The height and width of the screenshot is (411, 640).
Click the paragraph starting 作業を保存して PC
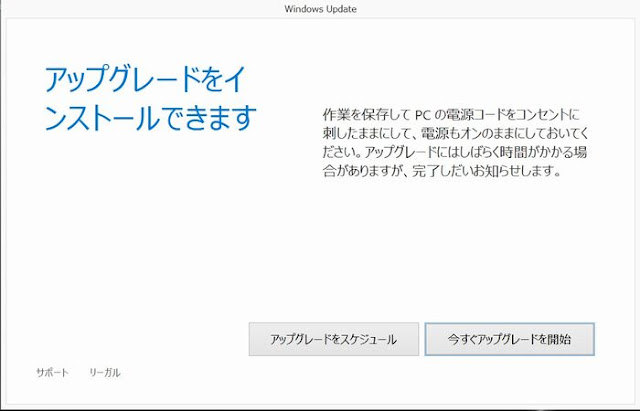(455, 142)
